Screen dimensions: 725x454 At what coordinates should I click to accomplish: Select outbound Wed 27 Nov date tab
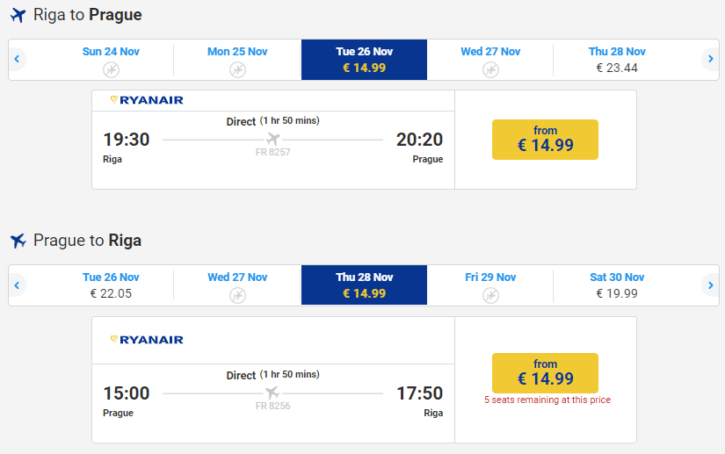(491, 60)
